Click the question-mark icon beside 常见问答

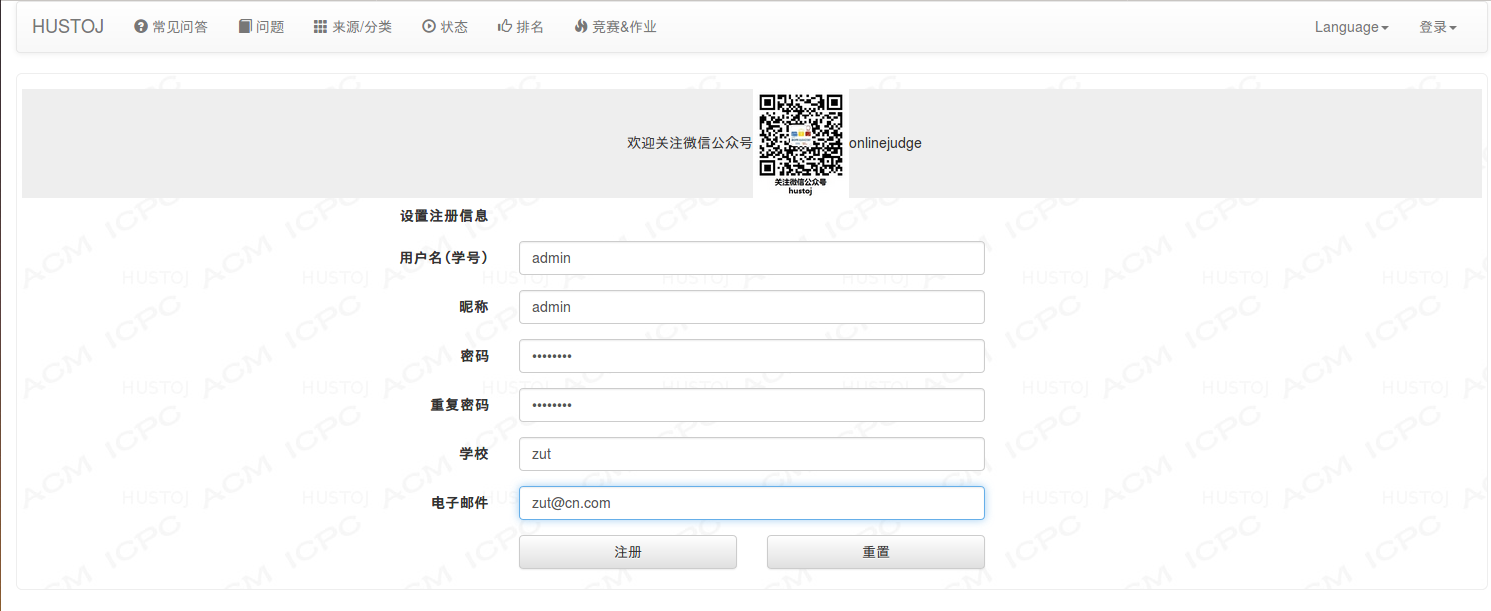pyautogui.click(x=141, y=27)
